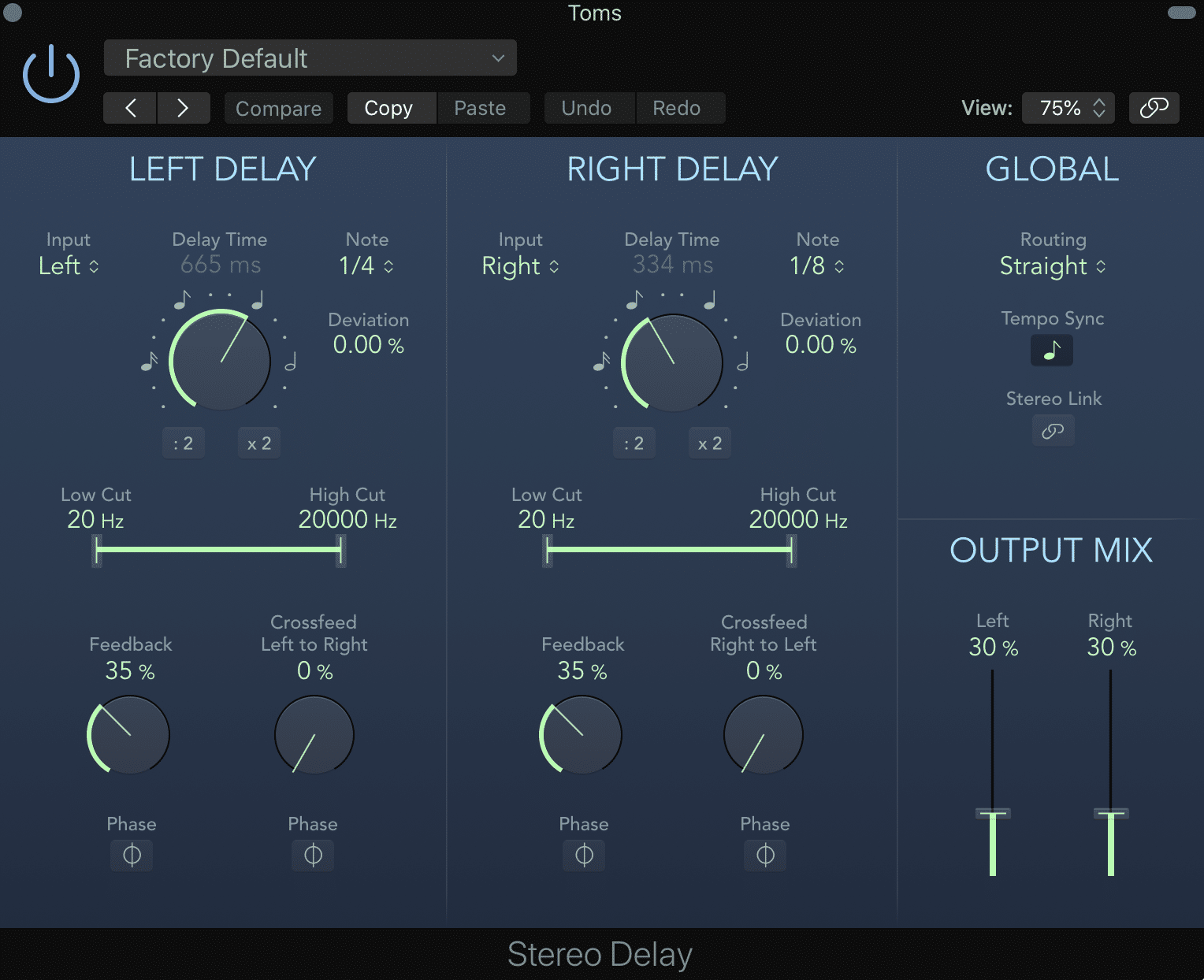Click Left Delay High Cut 20000 Hz value

347,520
